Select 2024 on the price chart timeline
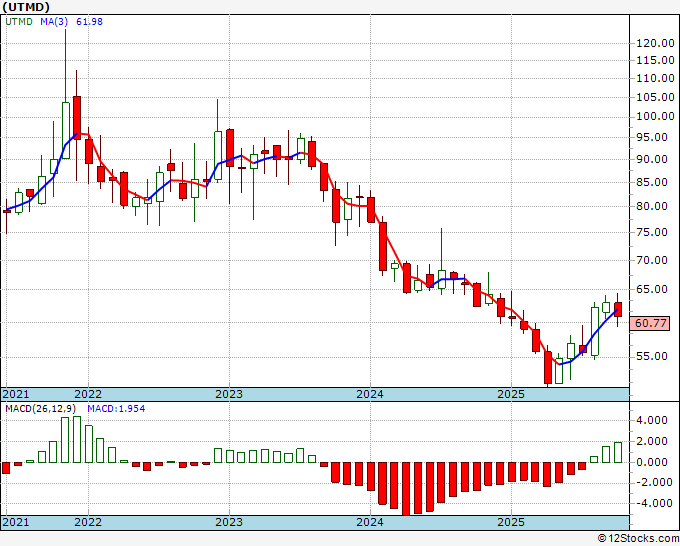The image size is (680, 546). click(x=370, y=394)
